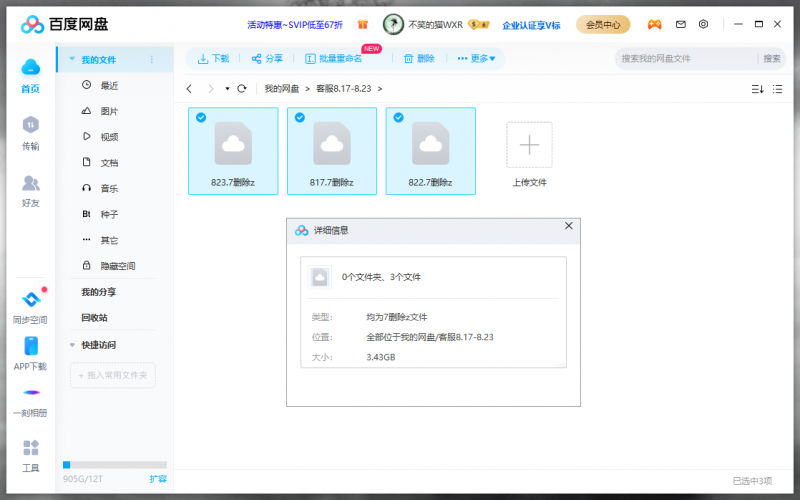Click the 同步空间 sync space icon
This screenshot has height=500, width=800.
[x=30, y=300]
